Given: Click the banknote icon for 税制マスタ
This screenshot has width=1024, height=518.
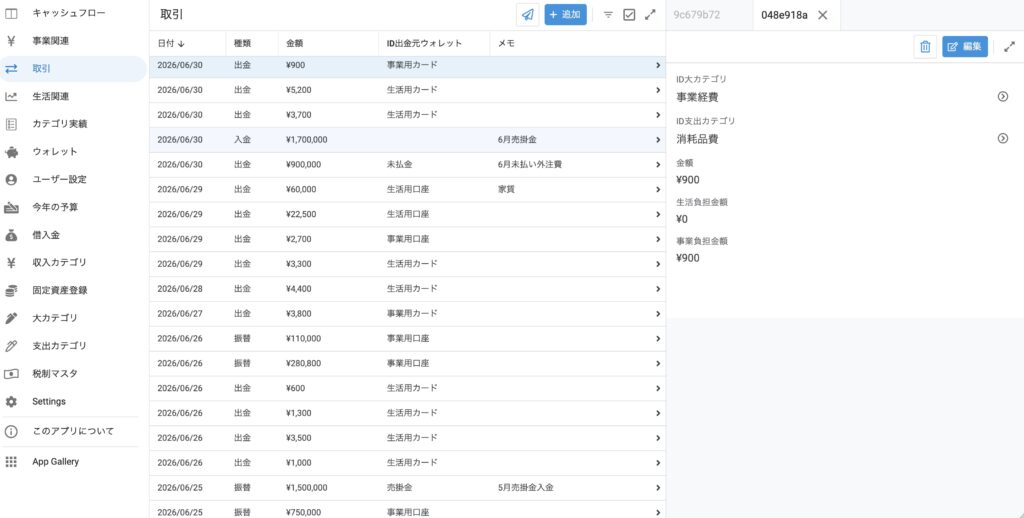Looking at the screenshot, I should tap(11, 374).
